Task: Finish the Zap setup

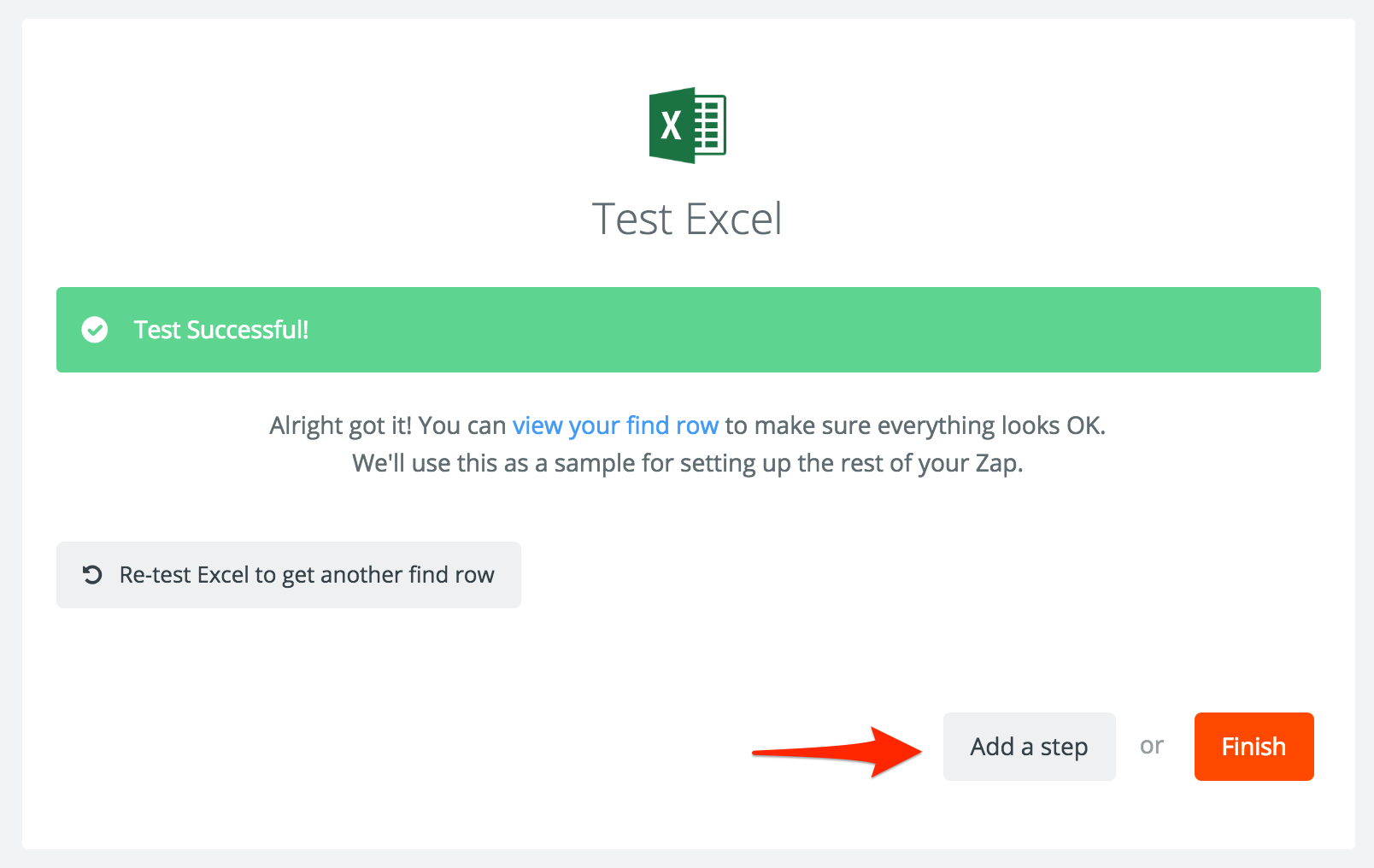Action: click(x=1254, y=747)
